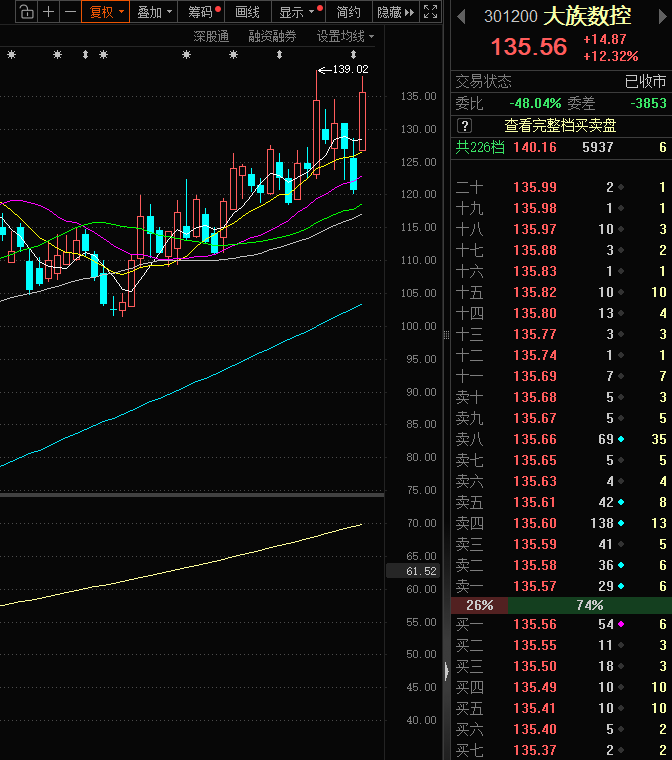Expand the 显示 display dropdown
This screenshot has height=760, width=672.
pos(296,12)
